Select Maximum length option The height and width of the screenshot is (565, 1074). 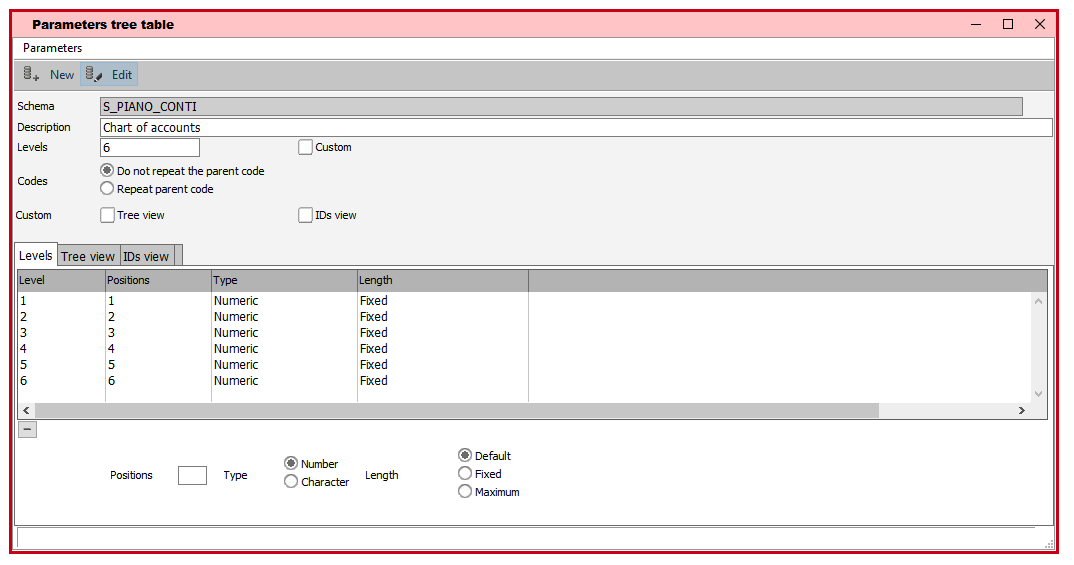[465, 492]
